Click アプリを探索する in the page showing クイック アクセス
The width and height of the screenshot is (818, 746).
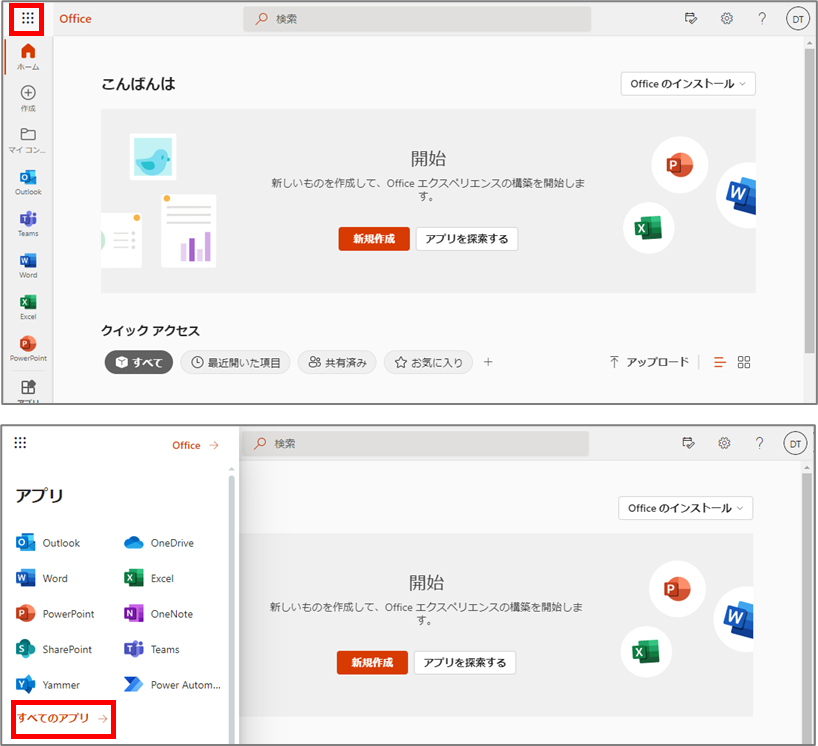467,239
